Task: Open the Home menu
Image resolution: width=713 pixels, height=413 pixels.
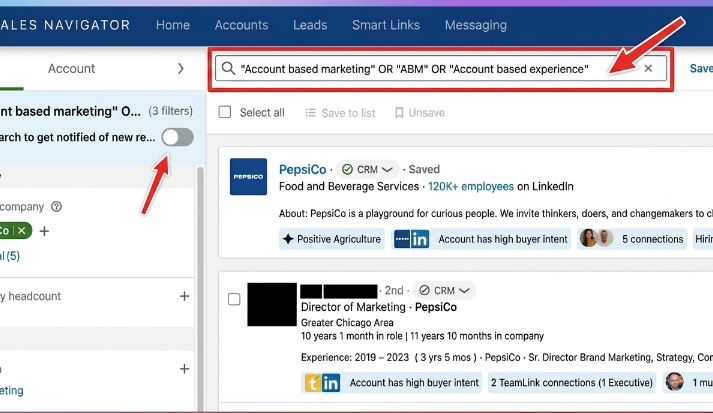Action: (x=173, y=25)
